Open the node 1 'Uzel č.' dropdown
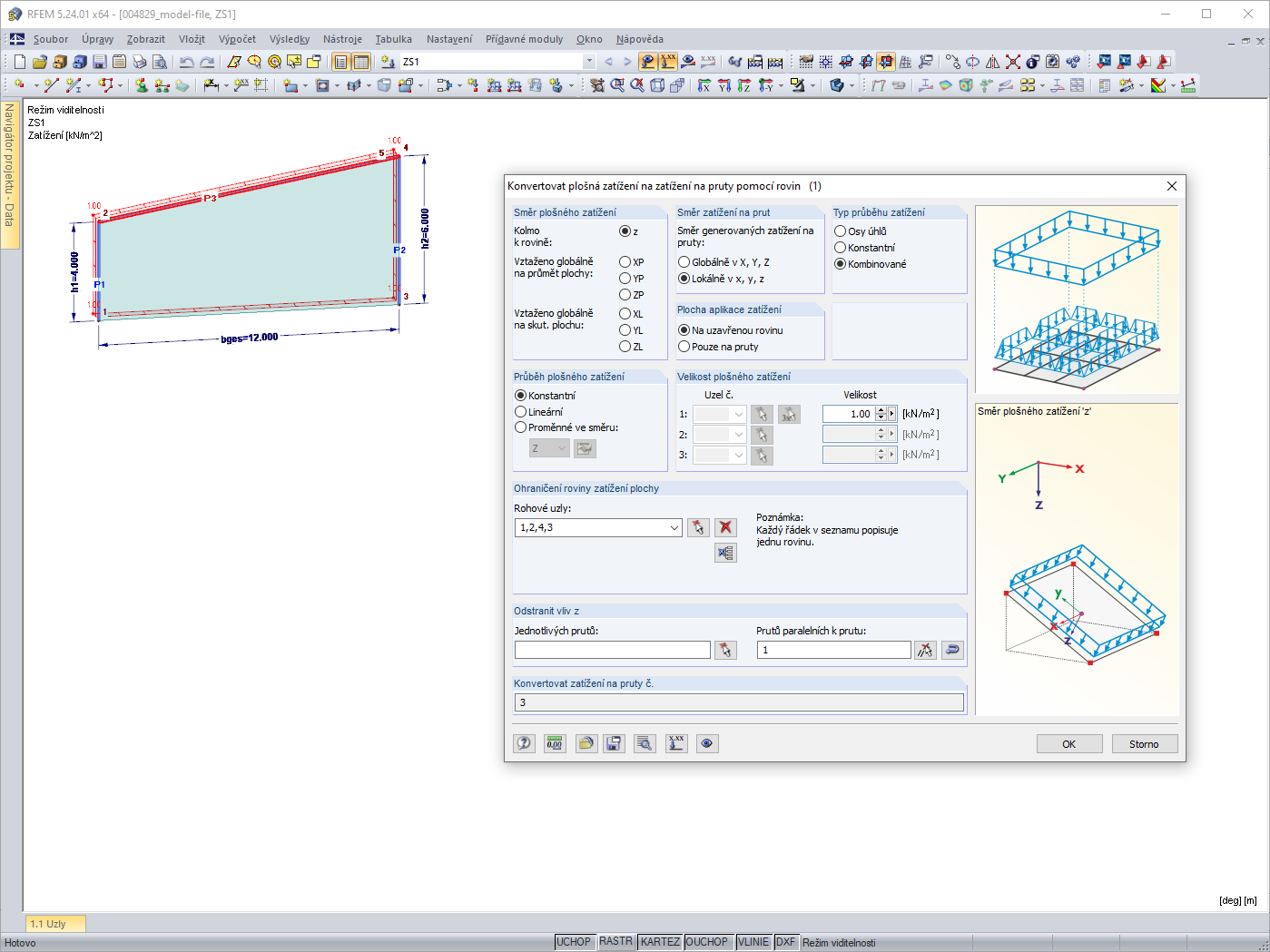The height and width of the screenshot is (952, 1270). pos(739,414)
